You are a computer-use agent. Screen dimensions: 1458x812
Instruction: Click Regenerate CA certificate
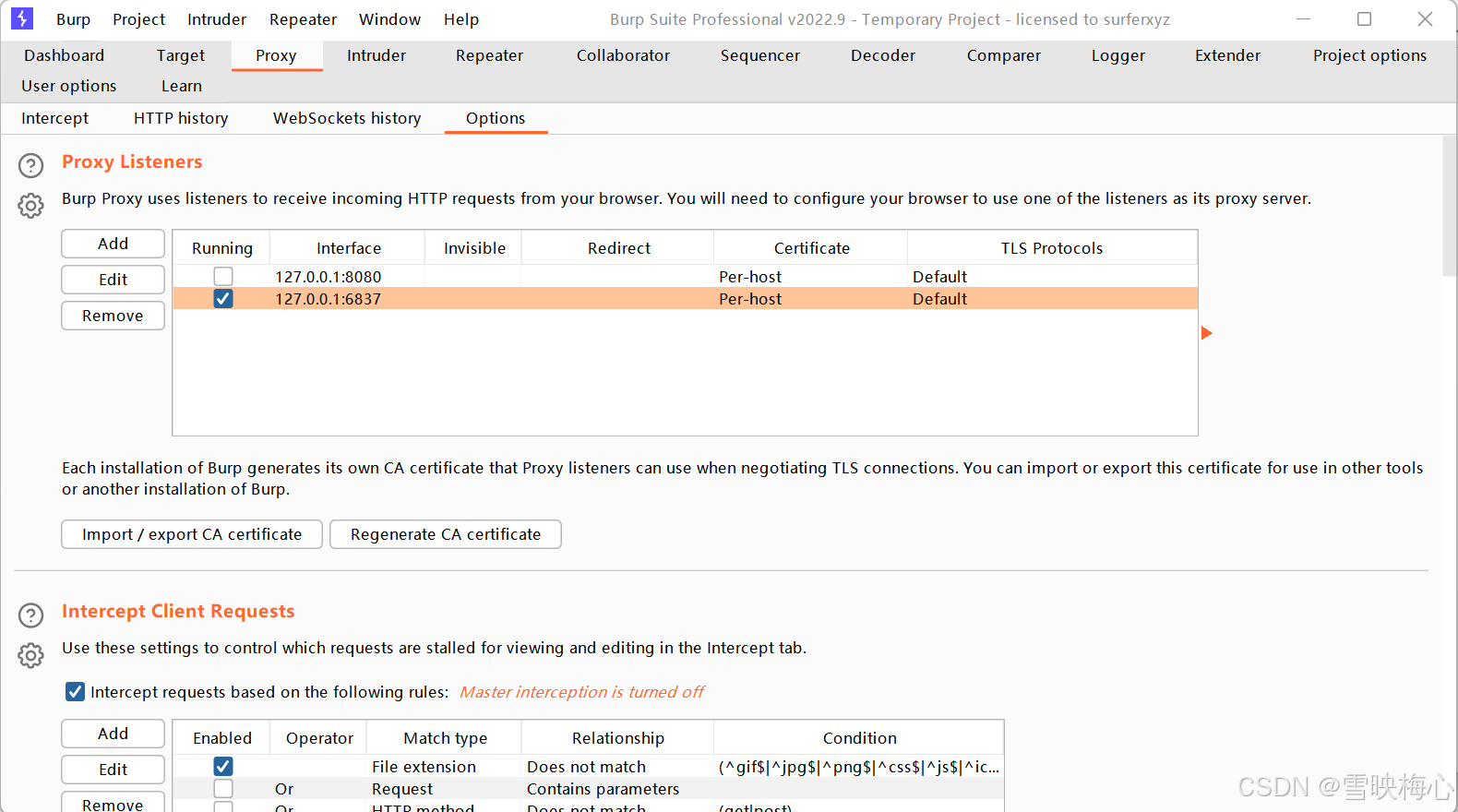(446, 534)
